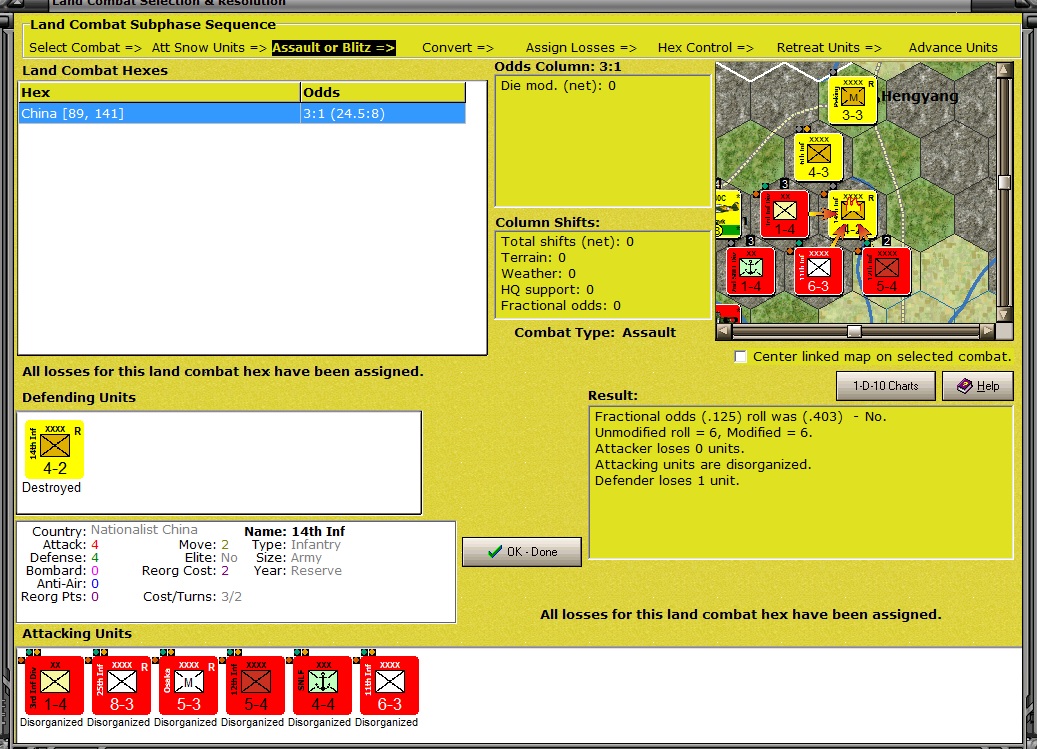Click the 3:1 (24.5:8) odds cell

[383, 114]
